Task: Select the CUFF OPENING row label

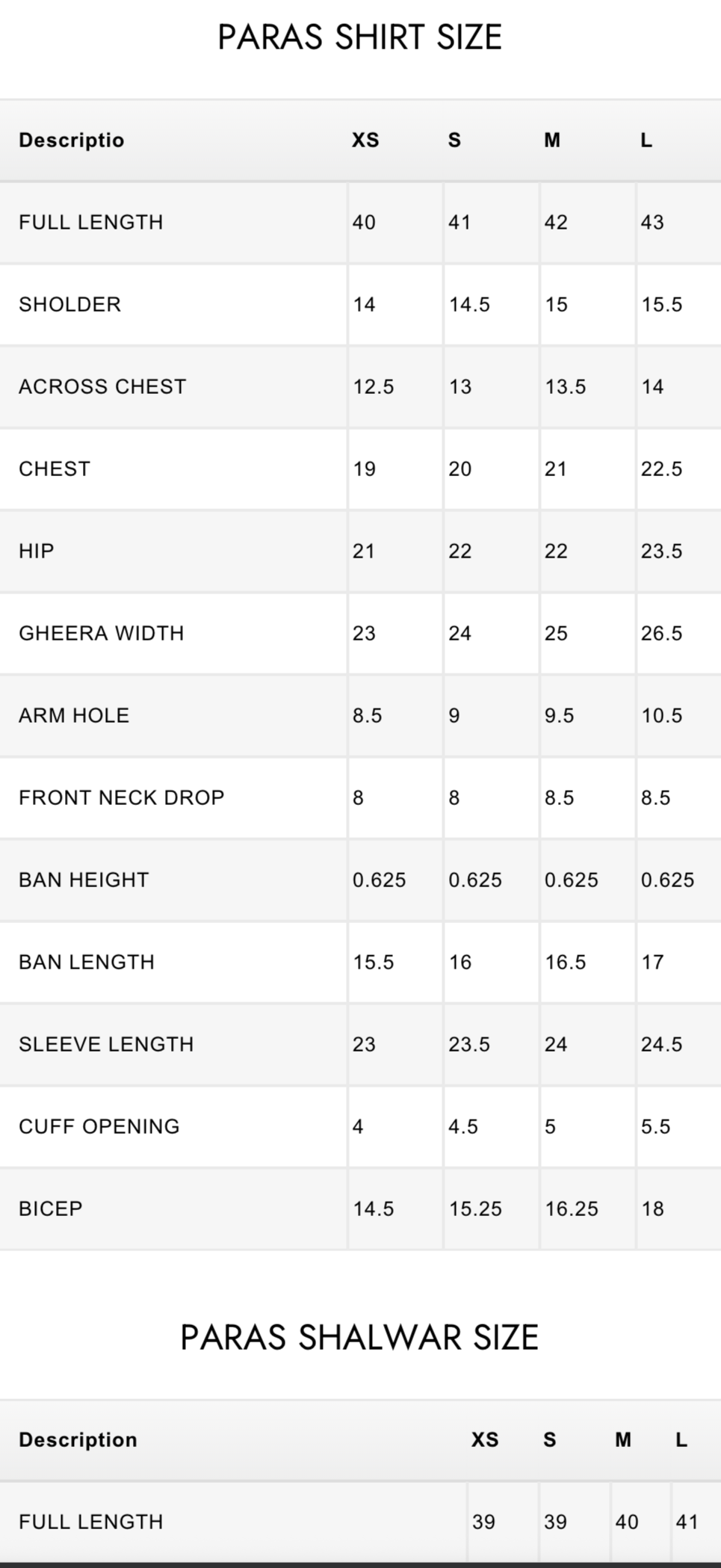Action: coord(99,1126)
